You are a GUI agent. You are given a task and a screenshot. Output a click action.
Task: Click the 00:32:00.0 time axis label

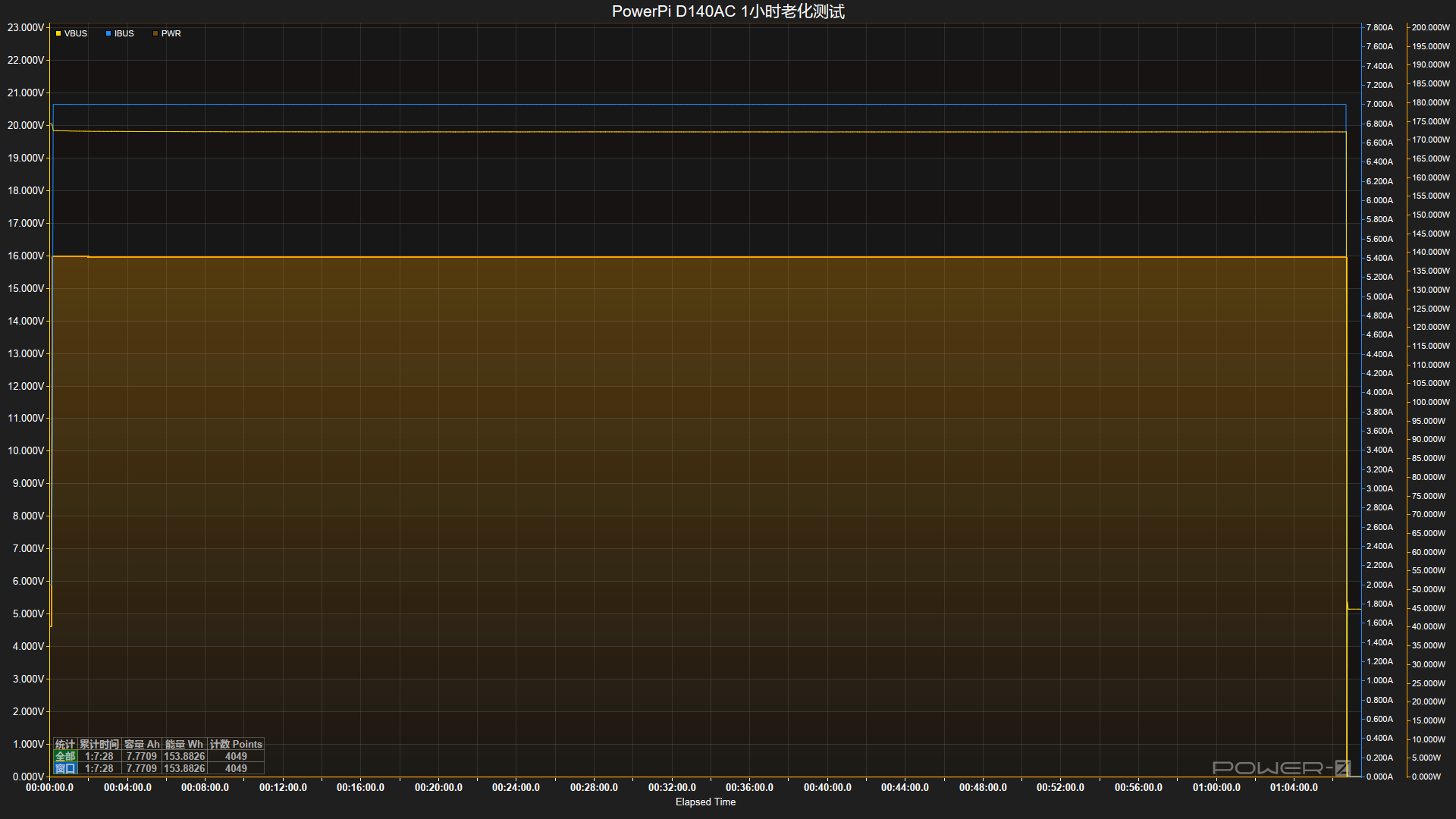tap(672, 787)
